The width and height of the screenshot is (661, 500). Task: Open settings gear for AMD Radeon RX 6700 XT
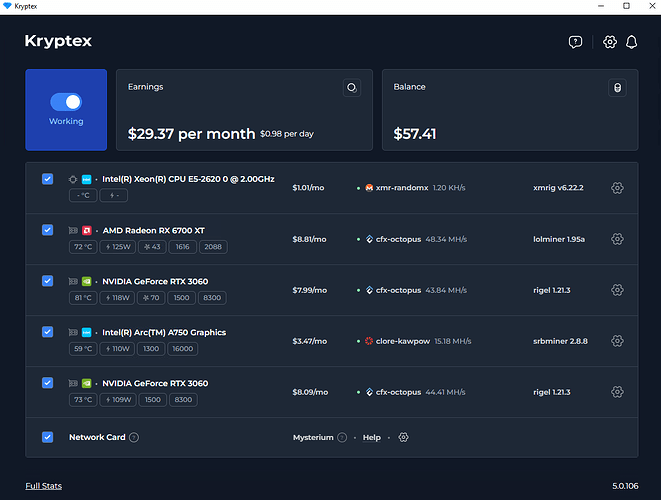[x=617, y=239]
